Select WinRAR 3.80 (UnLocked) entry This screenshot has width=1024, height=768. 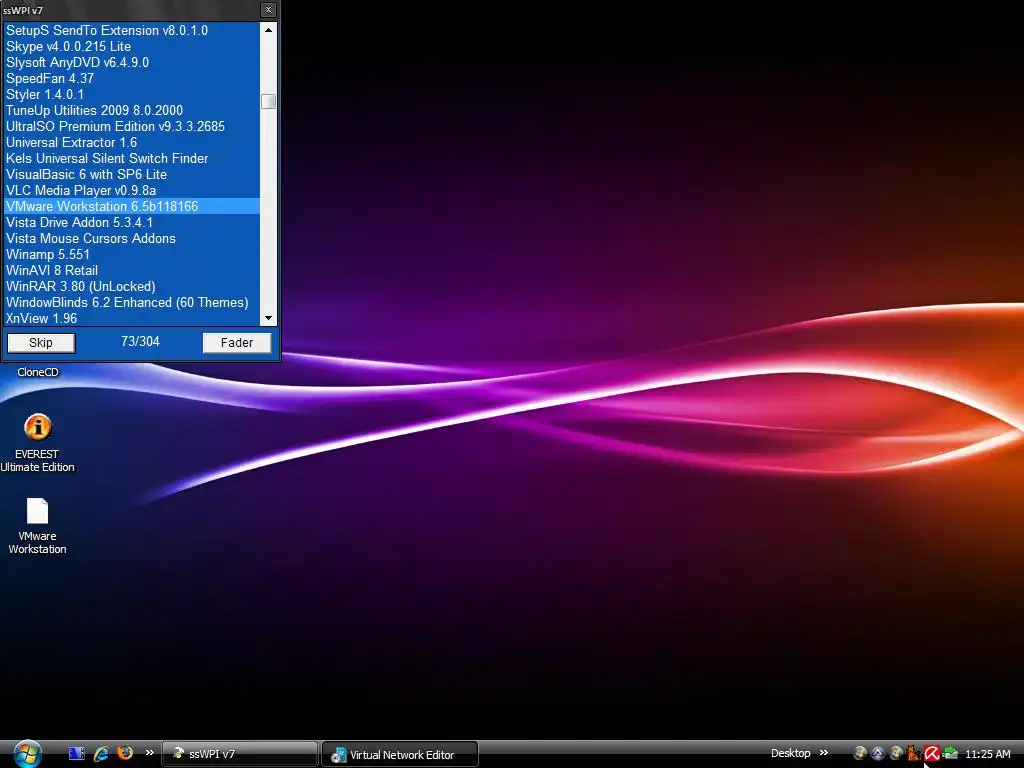132,287
